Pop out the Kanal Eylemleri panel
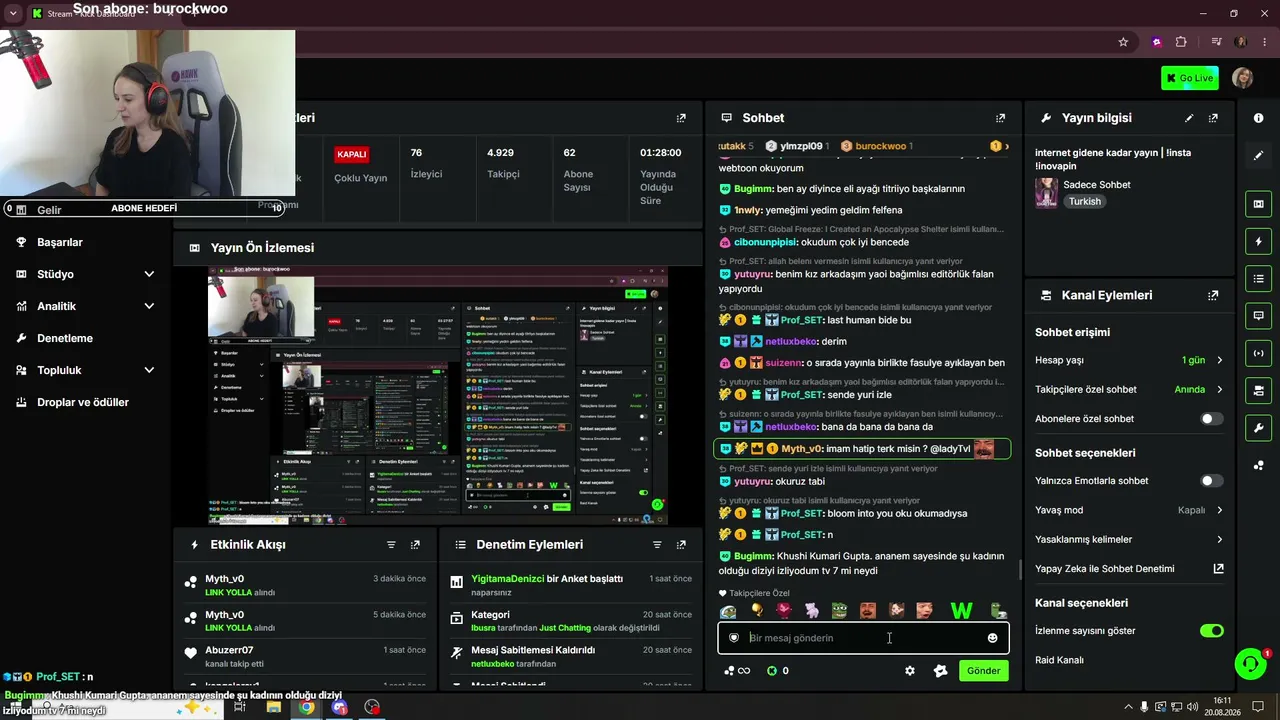1280x720 pixels. click(x=1213, y=296)
